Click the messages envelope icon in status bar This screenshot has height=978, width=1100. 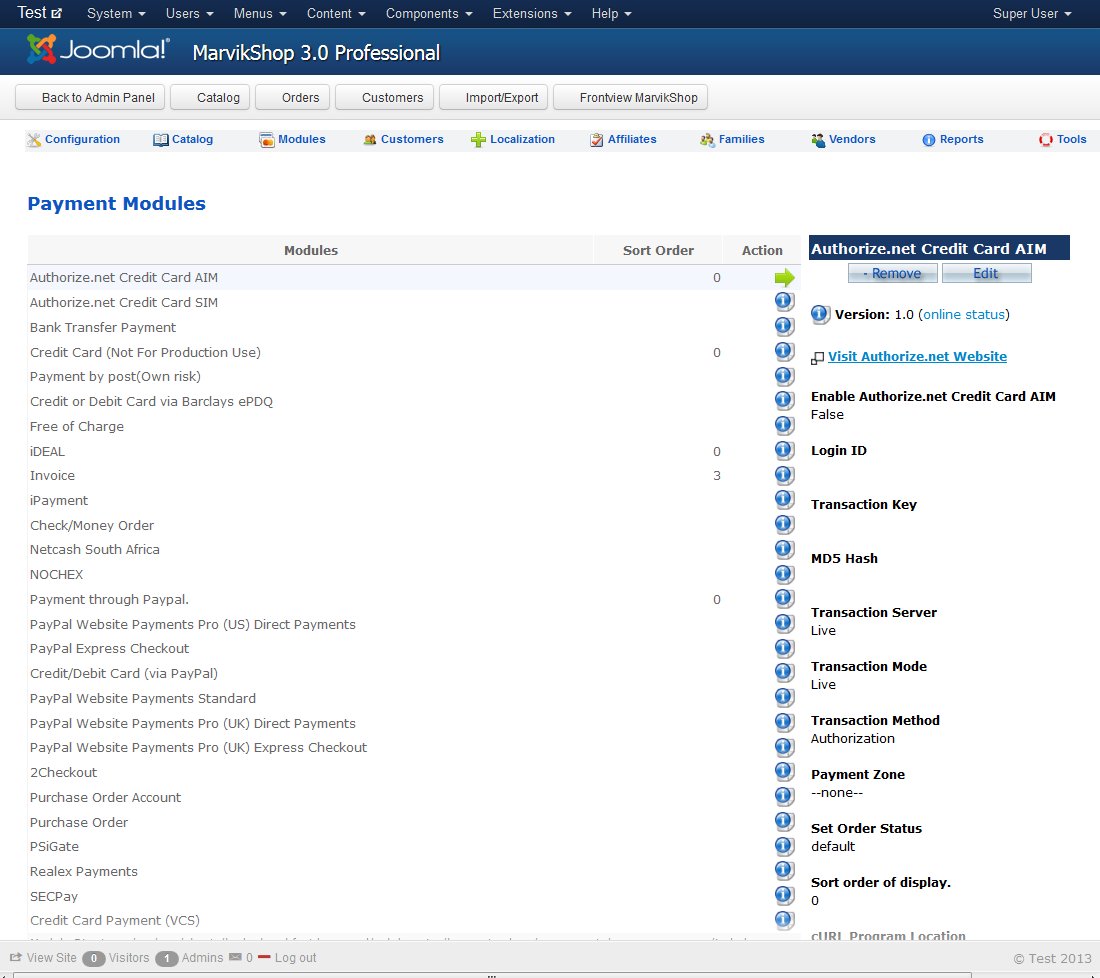pos(236,957)
